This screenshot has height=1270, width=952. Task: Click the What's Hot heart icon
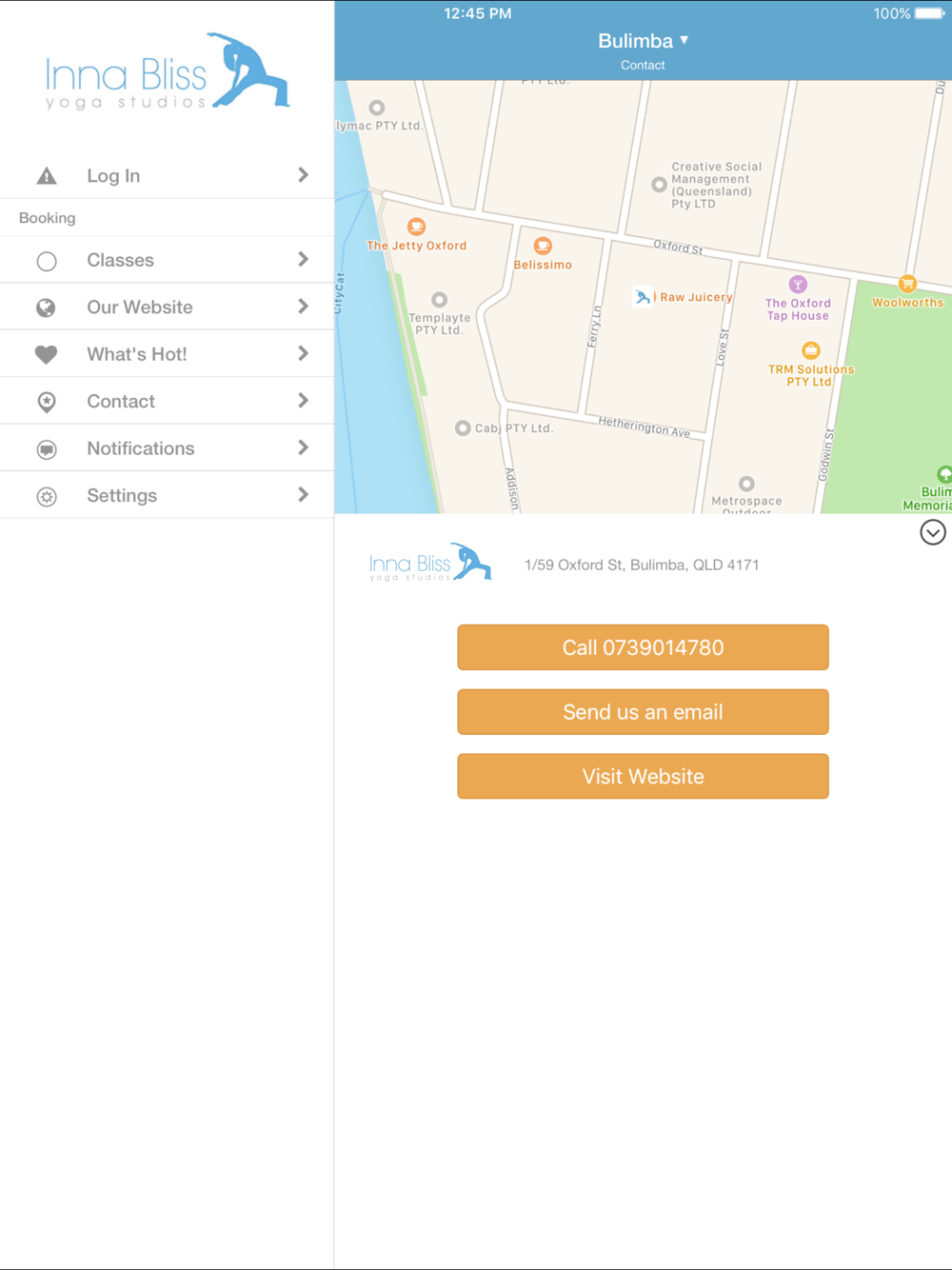point(46,354)
